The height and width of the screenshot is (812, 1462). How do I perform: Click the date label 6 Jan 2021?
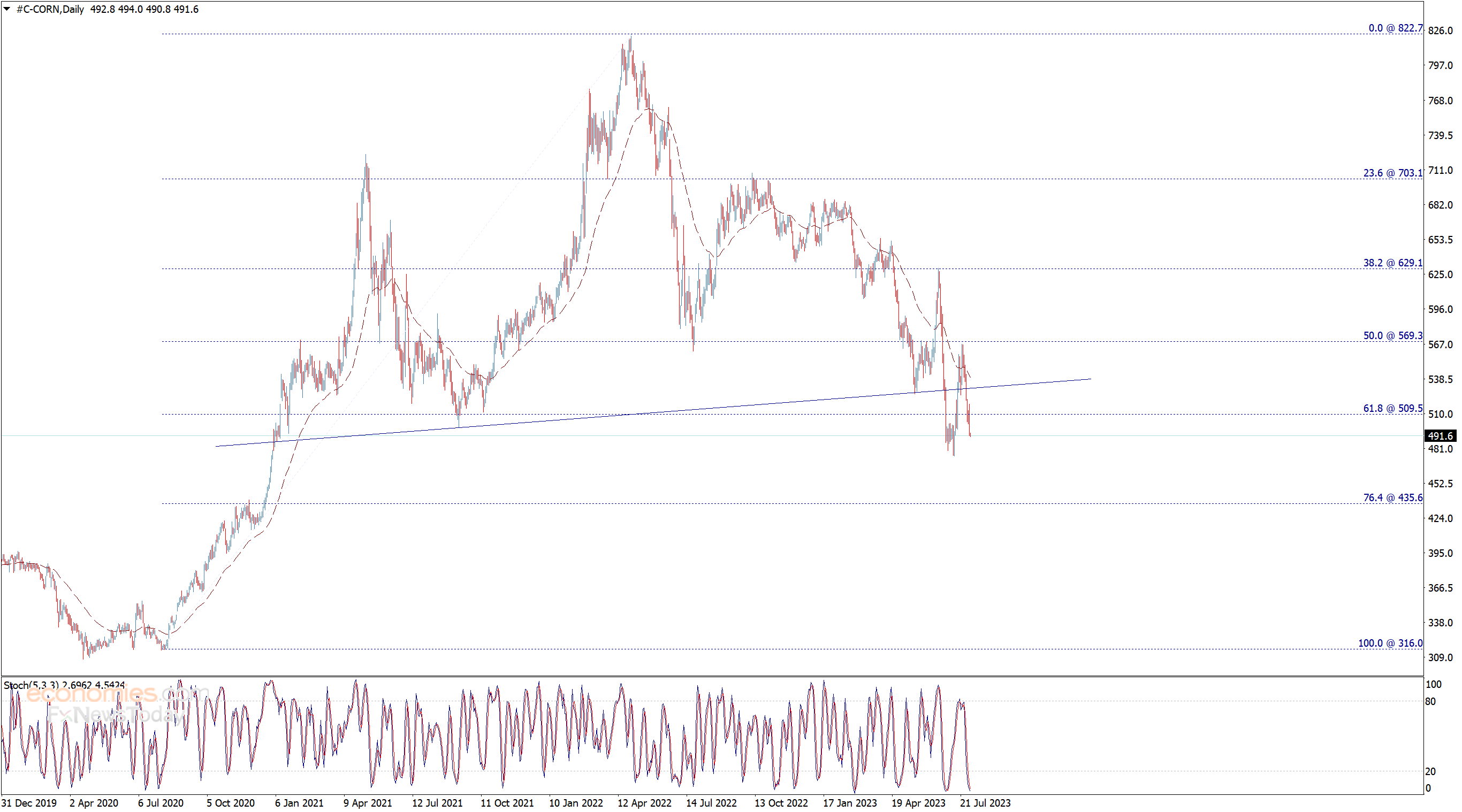click(299, 803)
